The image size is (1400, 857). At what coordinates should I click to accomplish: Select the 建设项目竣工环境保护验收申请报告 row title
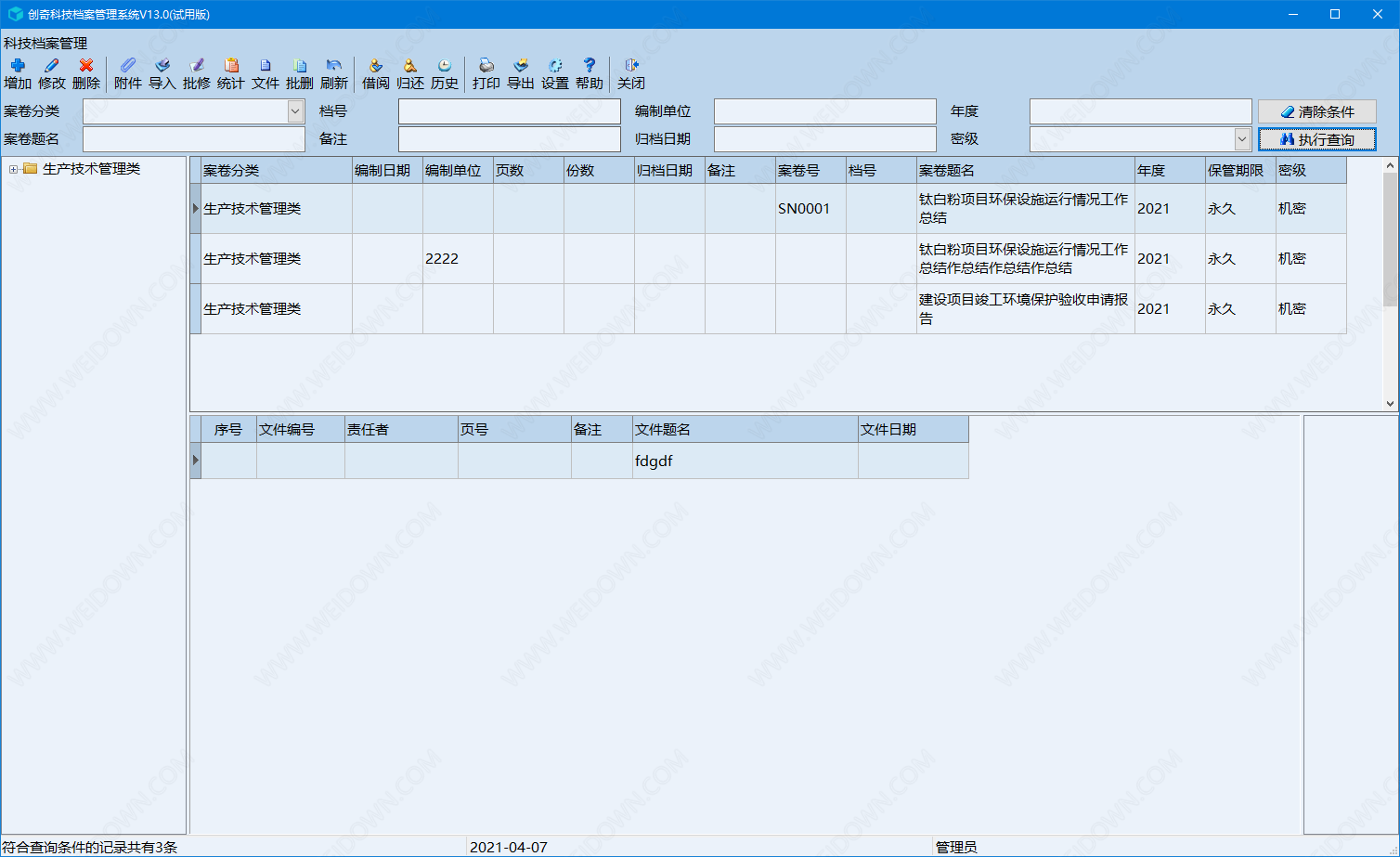[x=1026, y=309]
